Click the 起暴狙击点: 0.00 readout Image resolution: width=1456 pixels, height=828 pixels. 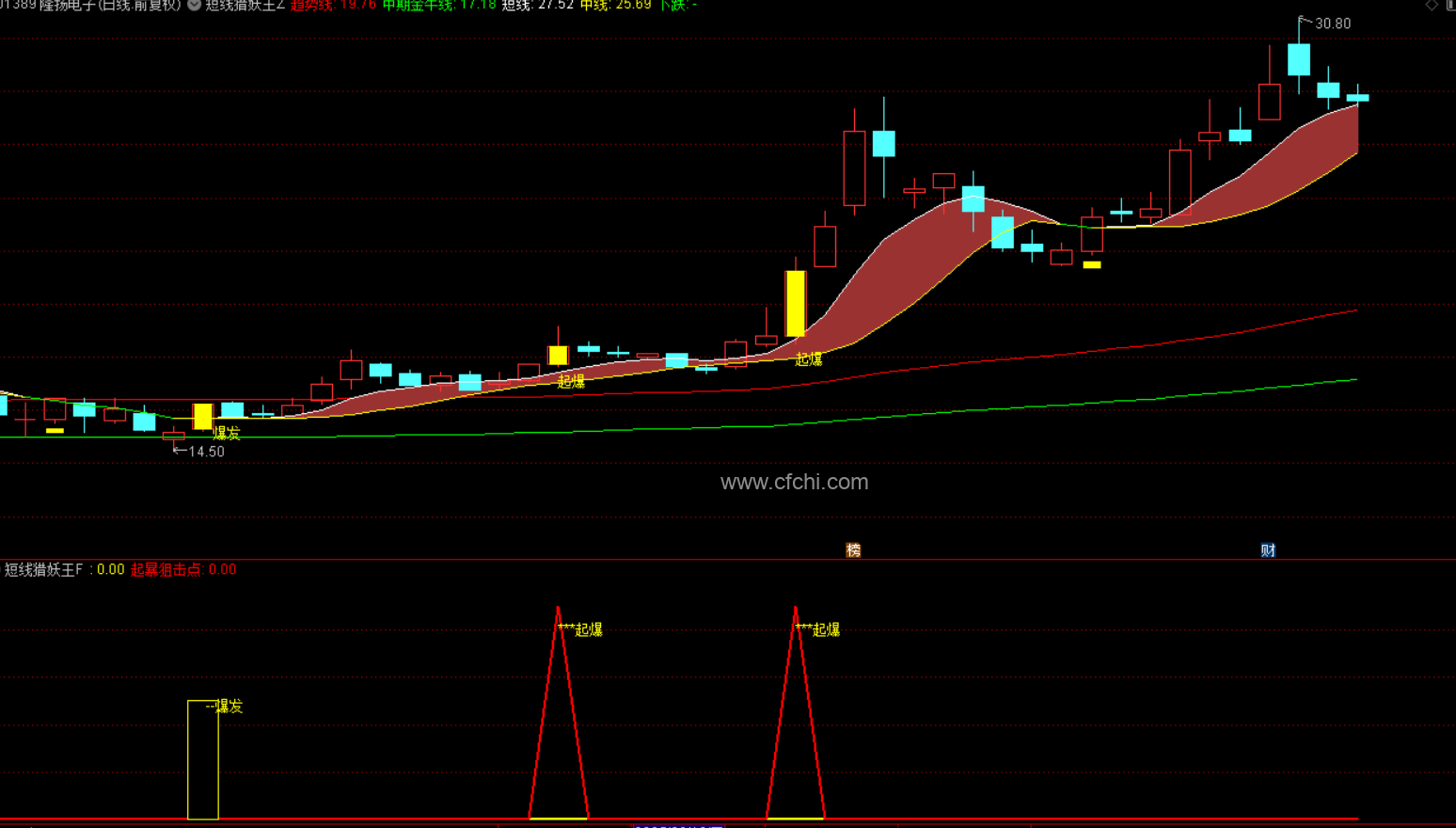tap(183, 569)
